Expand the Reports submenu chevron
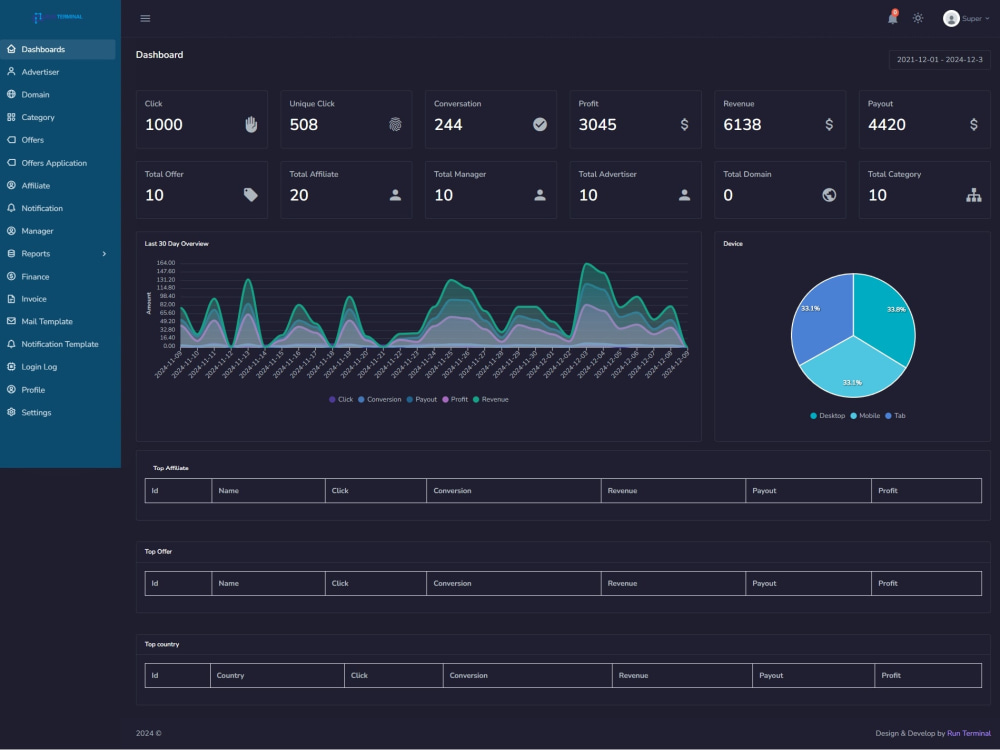 coord(105,254)
